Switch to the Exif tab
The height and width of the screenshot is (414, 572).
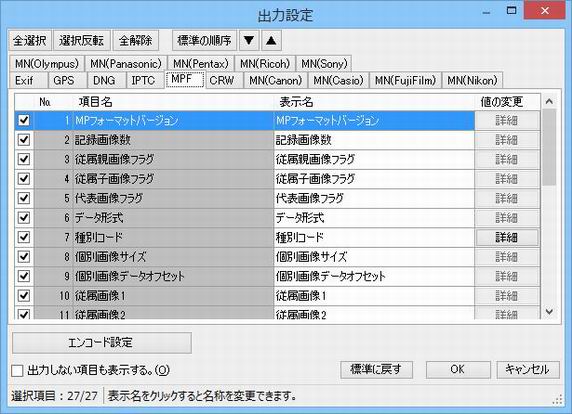click(x=24, y=80)
